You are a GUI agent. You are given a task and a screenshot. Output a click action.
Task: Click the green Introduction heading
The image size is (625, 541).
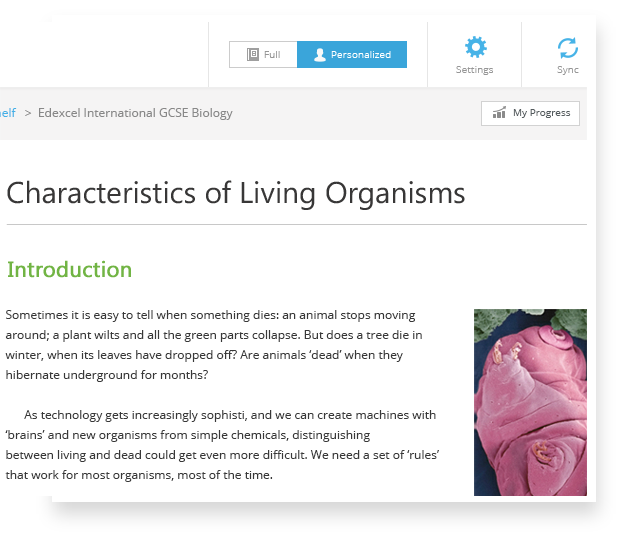click(69, 270)
